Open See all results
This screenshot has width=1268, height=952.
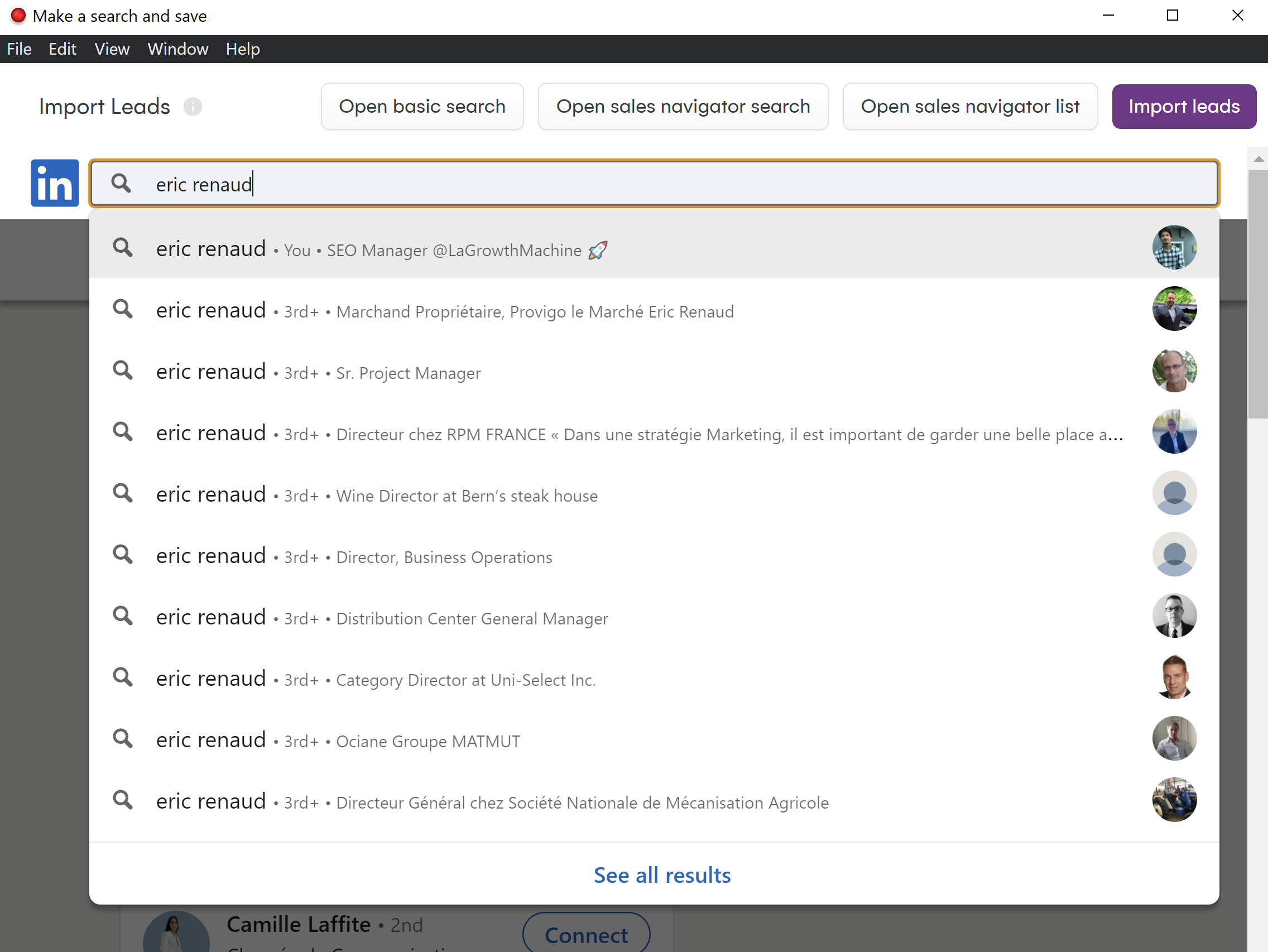(662, 874)
